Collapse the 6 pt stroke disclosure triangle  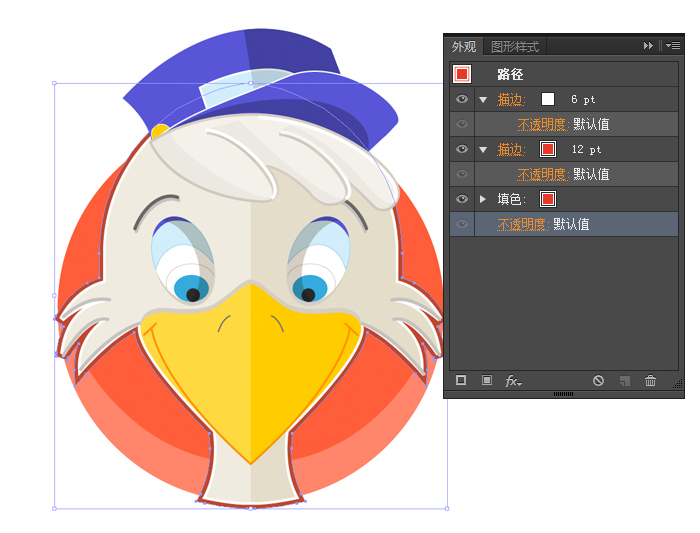483,99
